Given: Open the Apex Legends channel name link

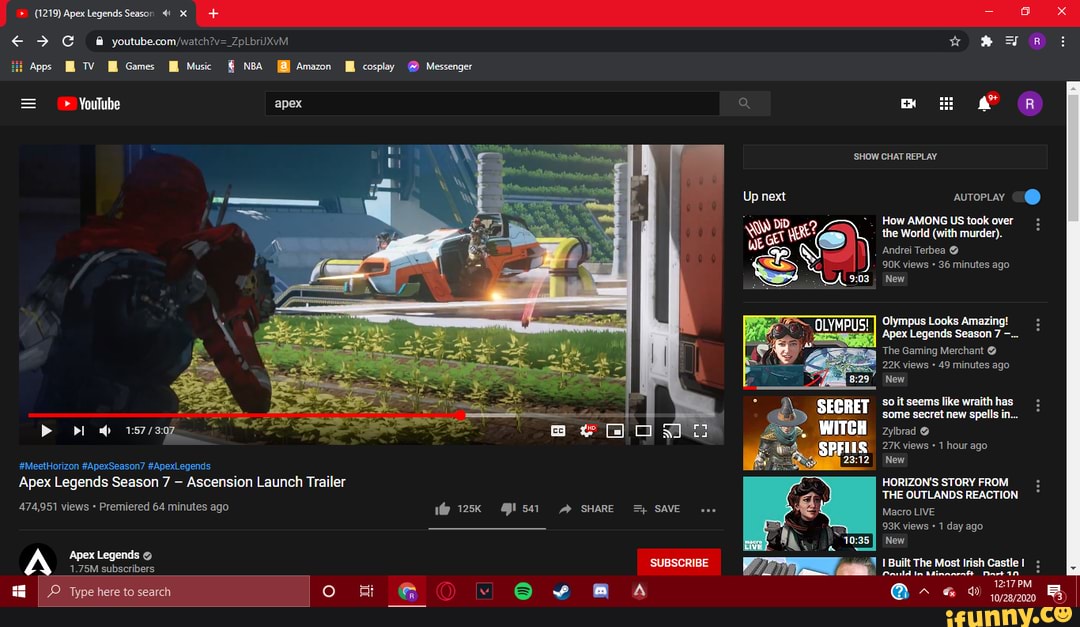Looking at the screenshot, I should click(x=104, y=555).
